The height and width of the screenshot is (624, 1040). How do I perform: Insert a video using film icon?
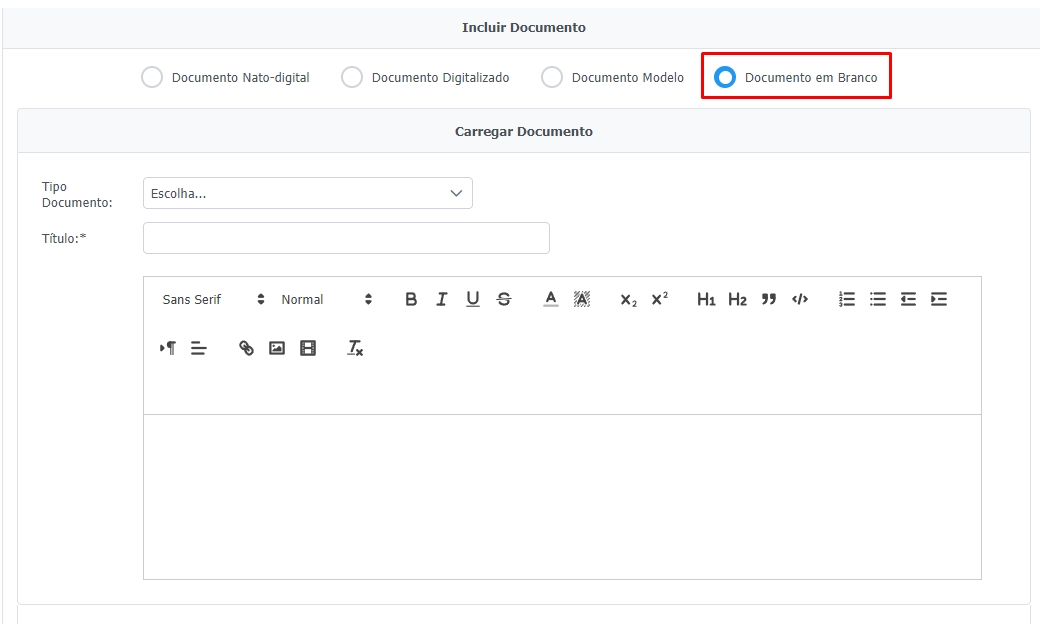point(308,348)
